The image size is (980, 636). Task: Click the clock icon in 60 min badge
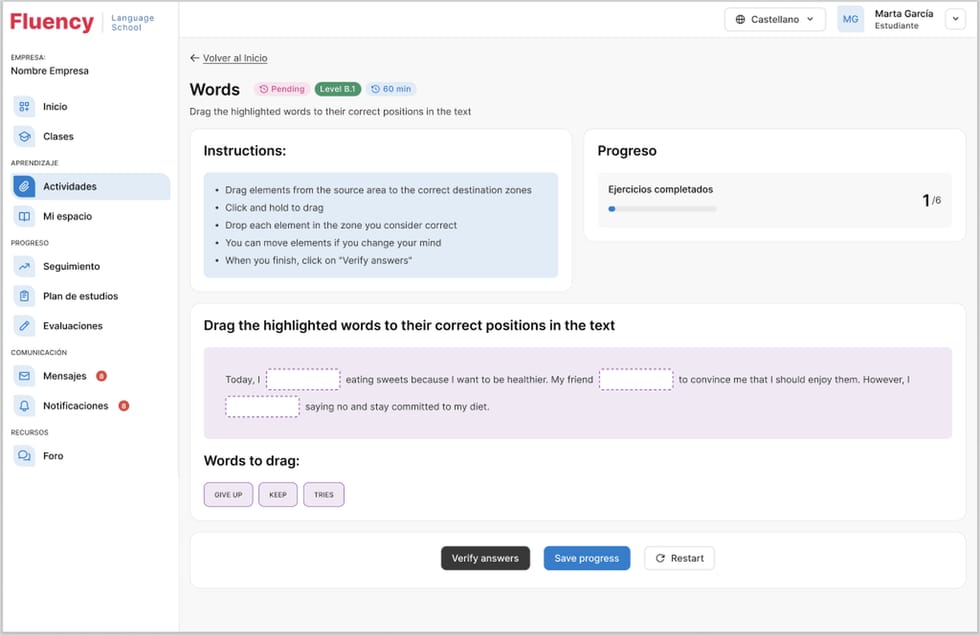(376, 89)
